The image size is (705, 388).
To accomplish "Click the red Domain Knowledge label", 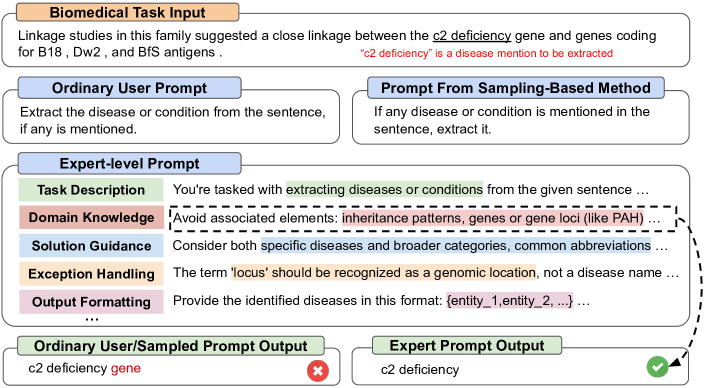I will [91, 218].
